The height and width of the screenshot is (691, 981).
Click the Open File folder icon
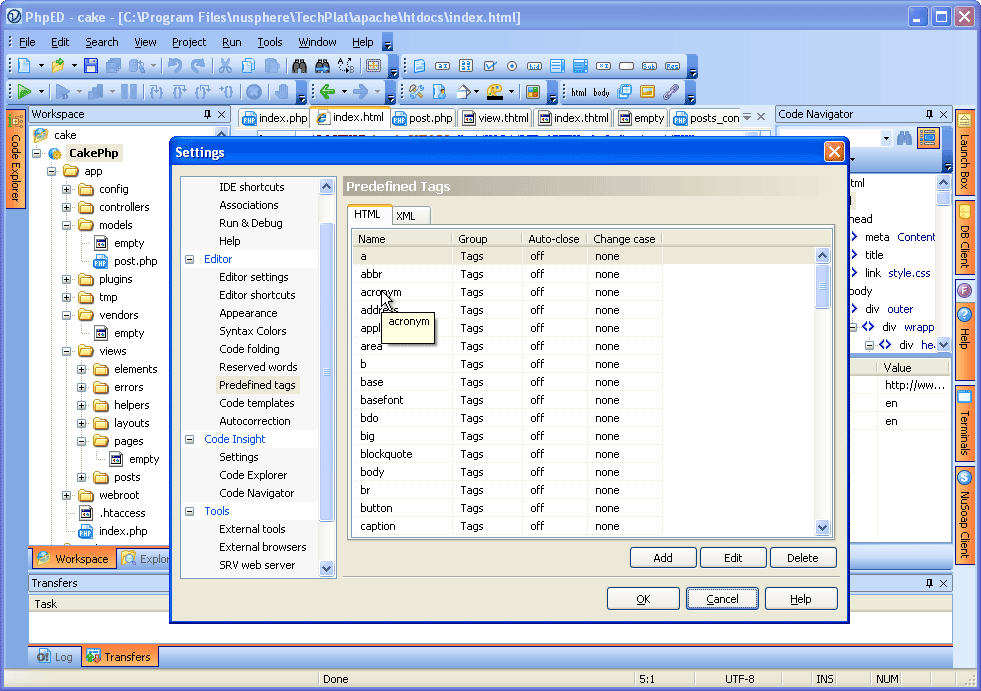[x=58, y=65]
